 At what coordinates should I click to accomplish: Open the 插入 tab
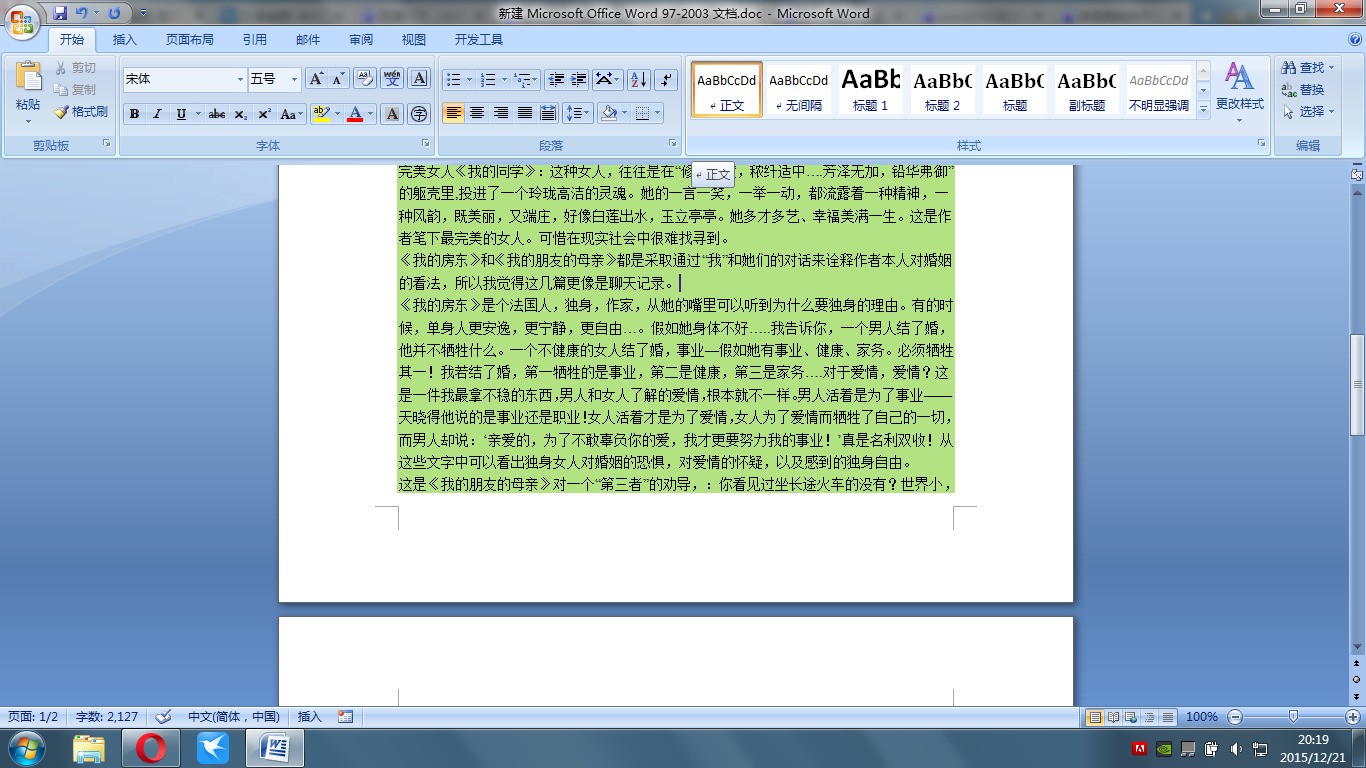pos(125,40)
